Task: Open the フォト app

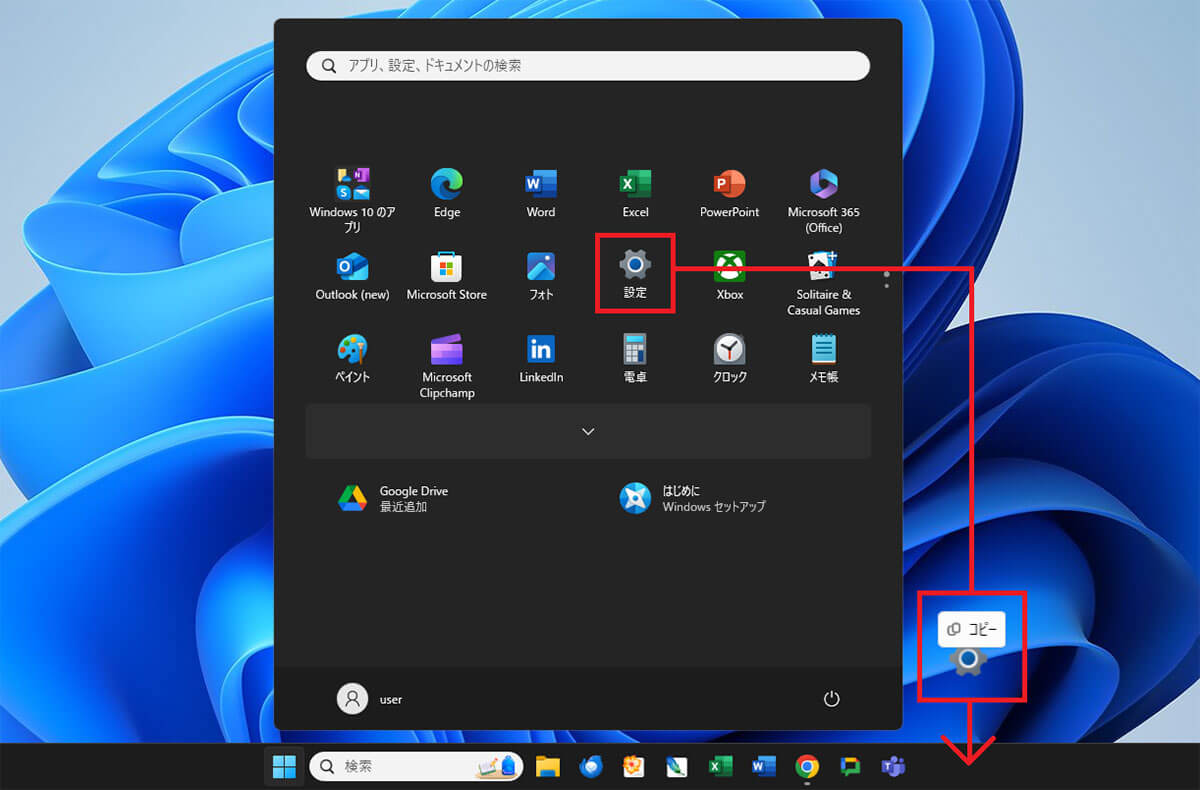Action: [541, 275]
